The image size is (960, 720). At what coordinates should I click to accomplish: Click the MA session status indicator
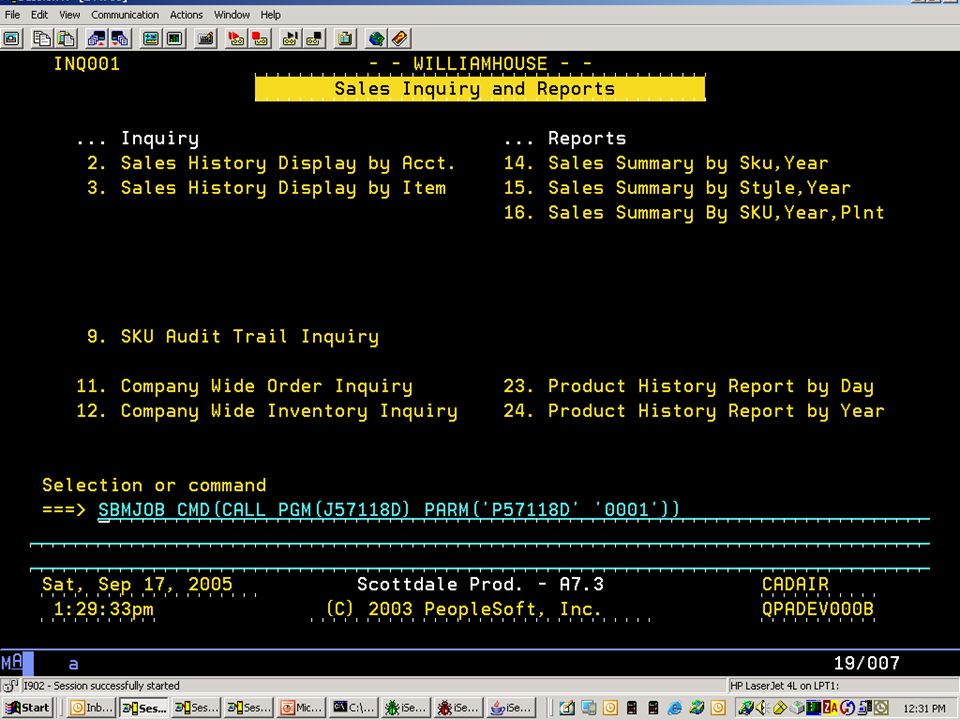[12, 662]
